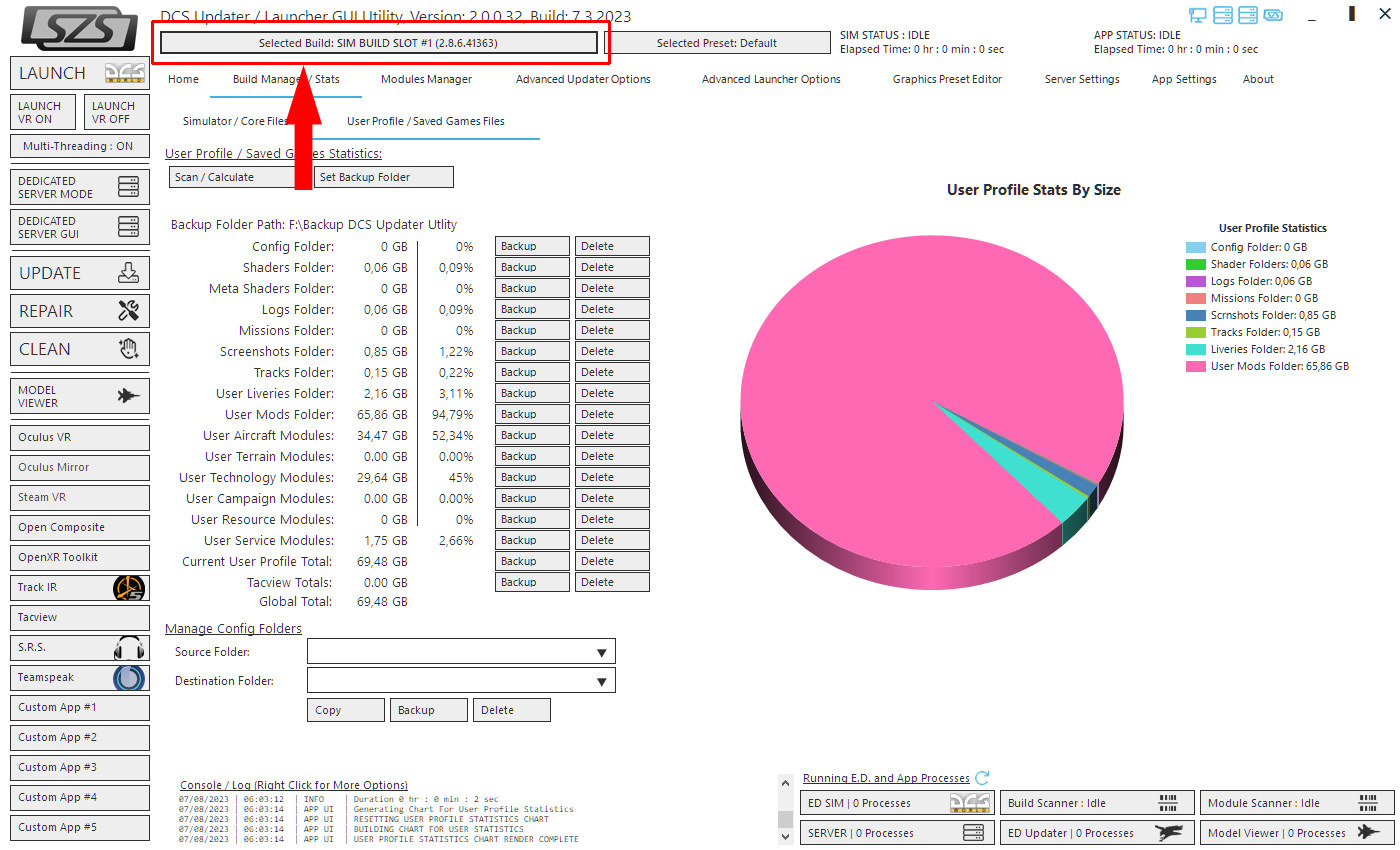This screenshot has height=850, width=1400.
Task: Backup the Tacview Totals row
Action: [532, 582]
